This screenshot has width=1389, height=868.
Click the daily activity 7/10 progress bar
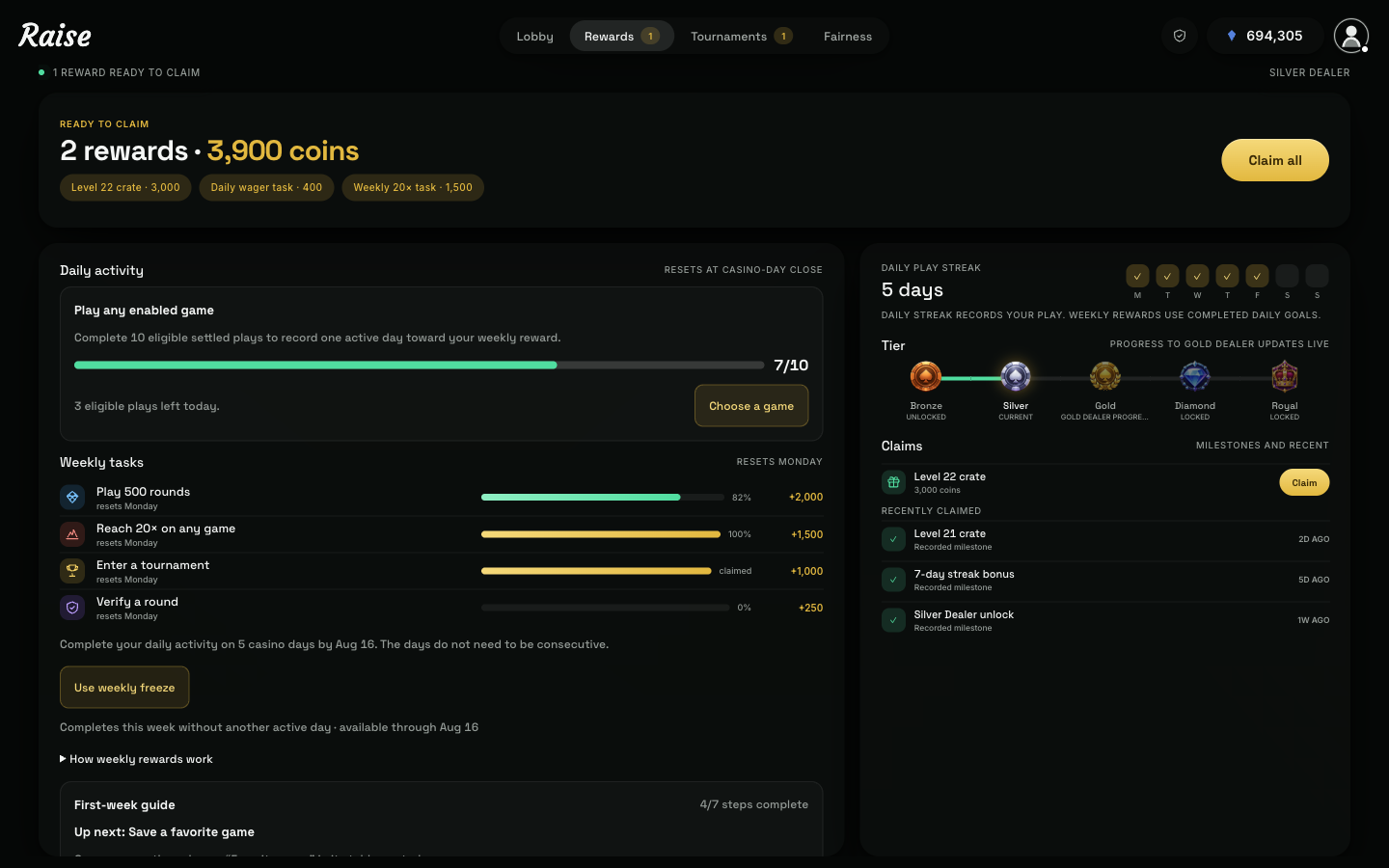point(419,366)
